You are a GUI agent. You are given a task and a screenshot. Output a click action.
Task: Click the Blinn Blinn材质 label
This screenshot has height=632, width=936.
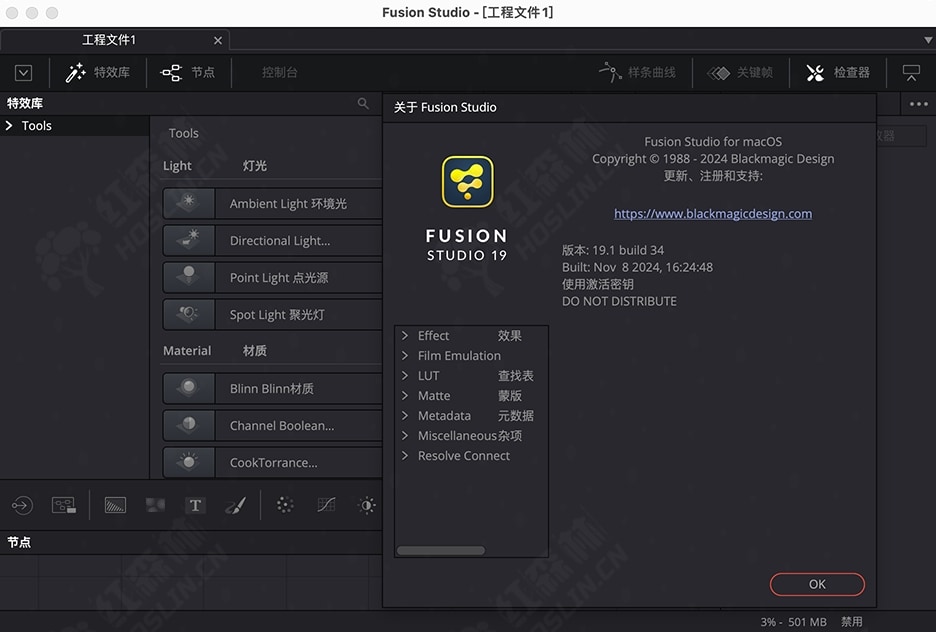(x=272, y=389)
